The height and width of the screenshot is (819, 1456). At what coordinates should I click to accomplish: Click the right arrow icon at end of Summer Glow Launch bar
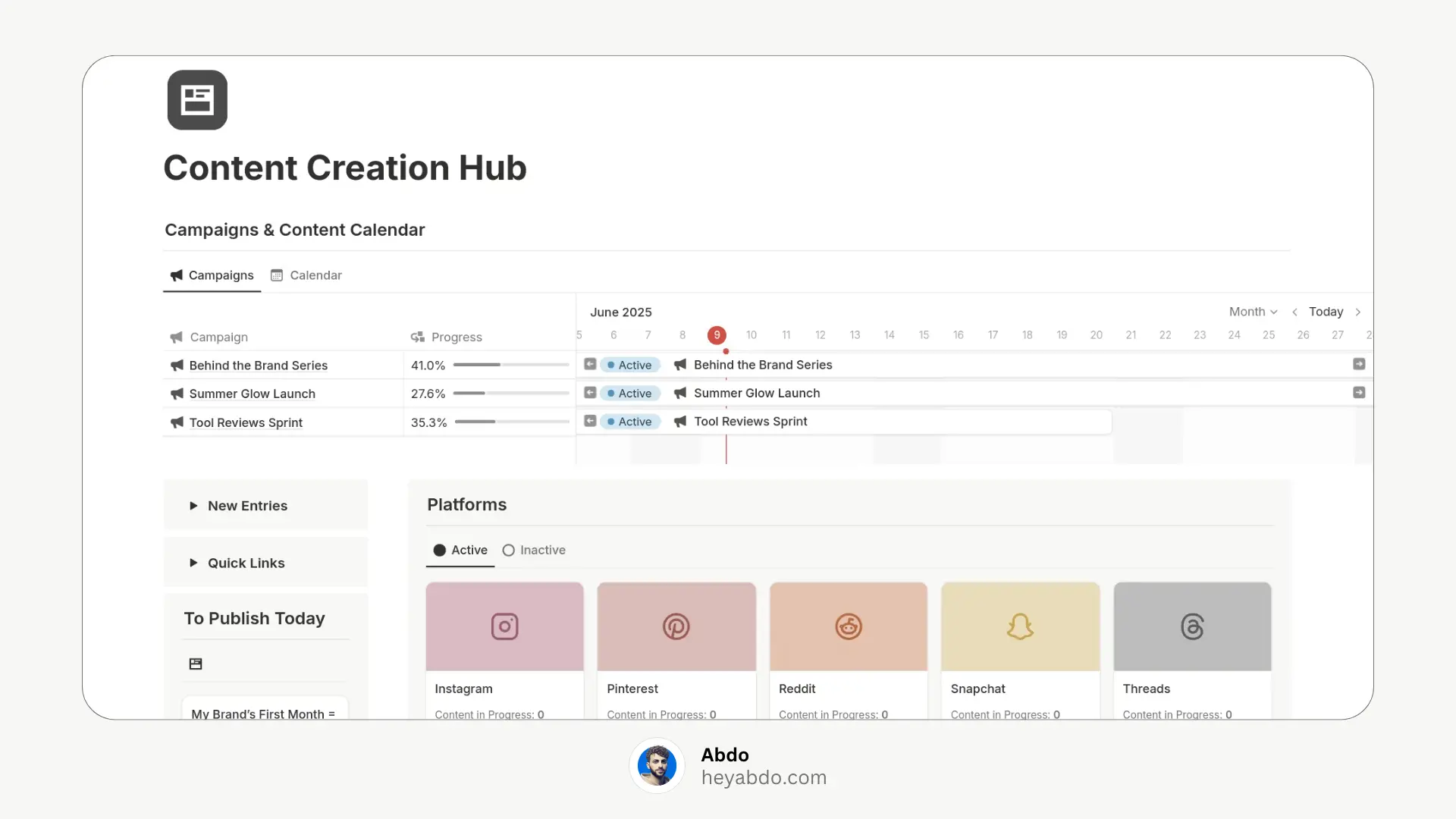point(1359,393)
